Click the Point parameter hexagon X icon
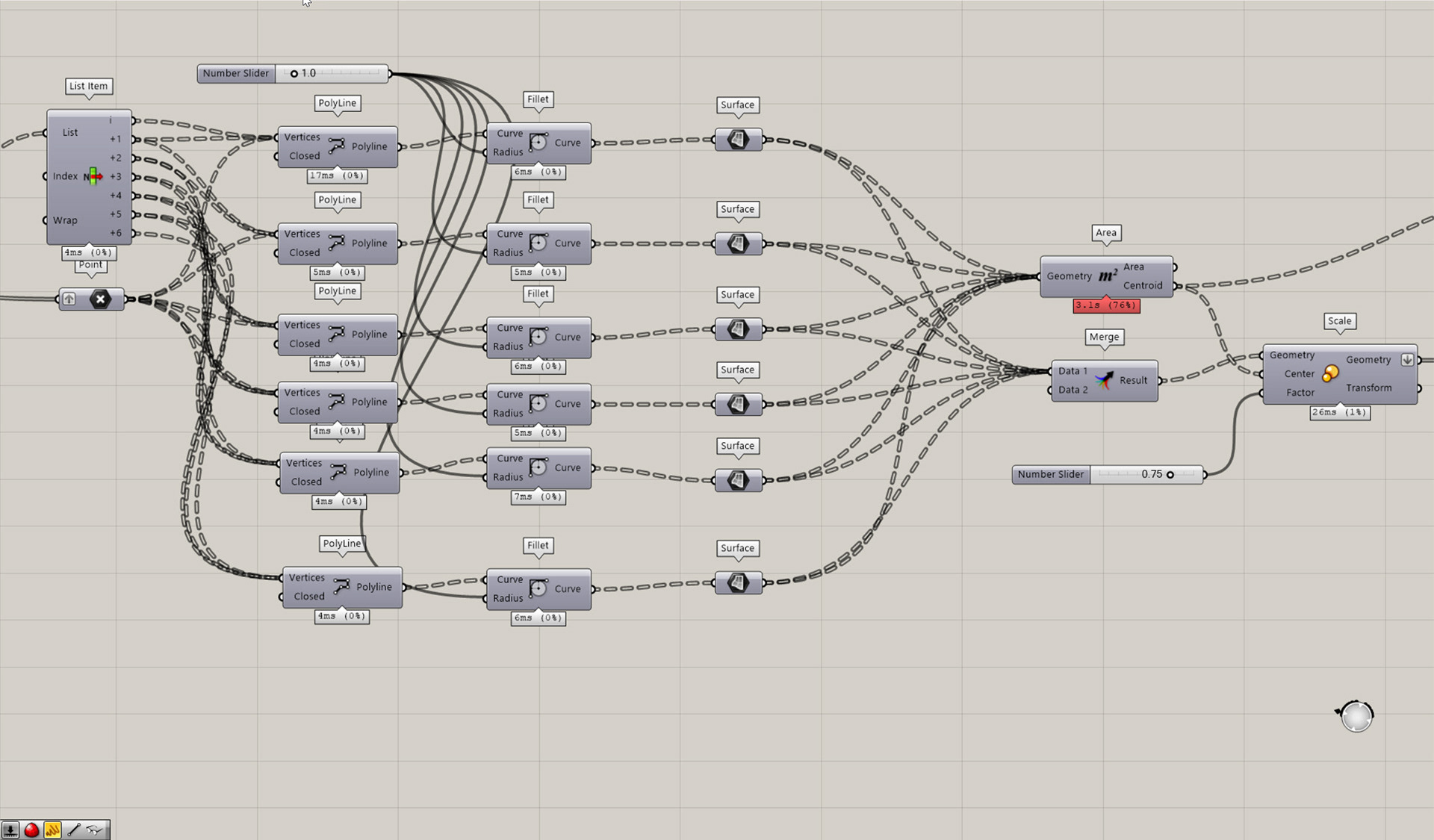Viewport: 1434px width, 840px height. [x=100, y=299]
